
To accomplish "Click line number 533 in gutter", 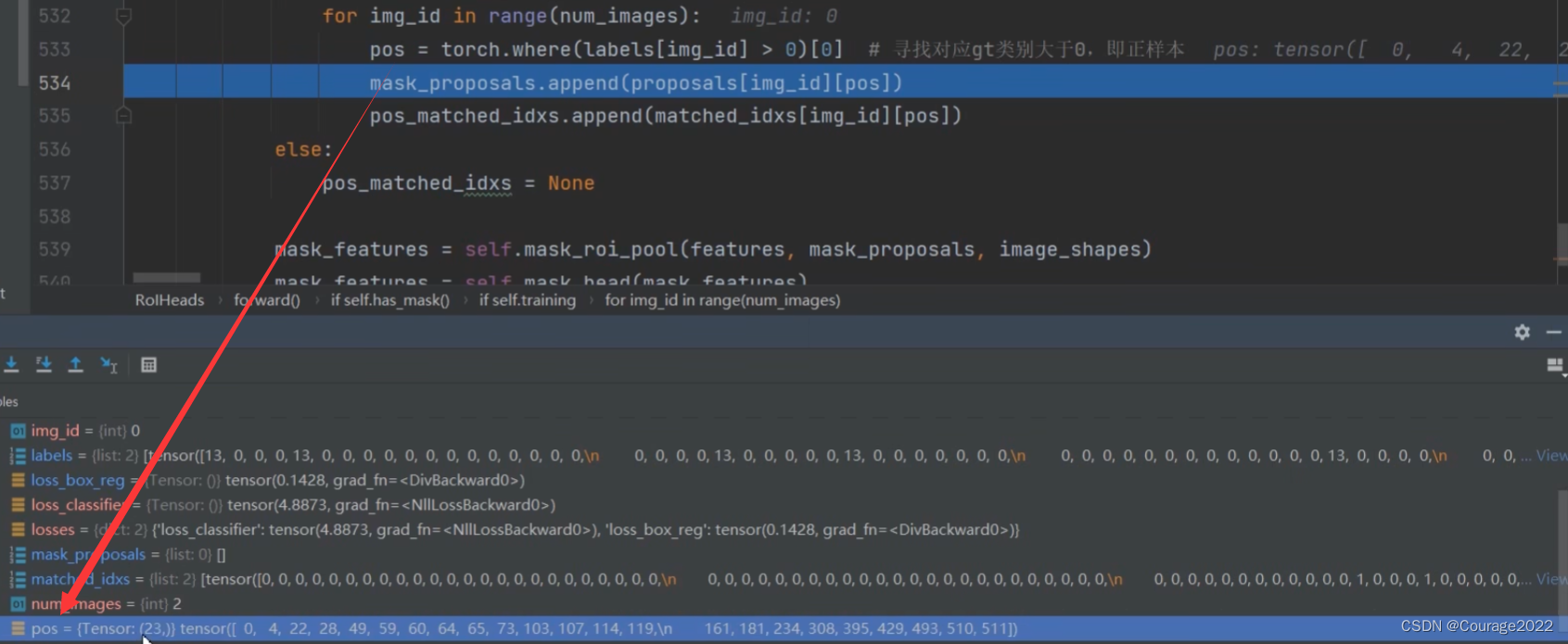I will (x=55, y=49).
